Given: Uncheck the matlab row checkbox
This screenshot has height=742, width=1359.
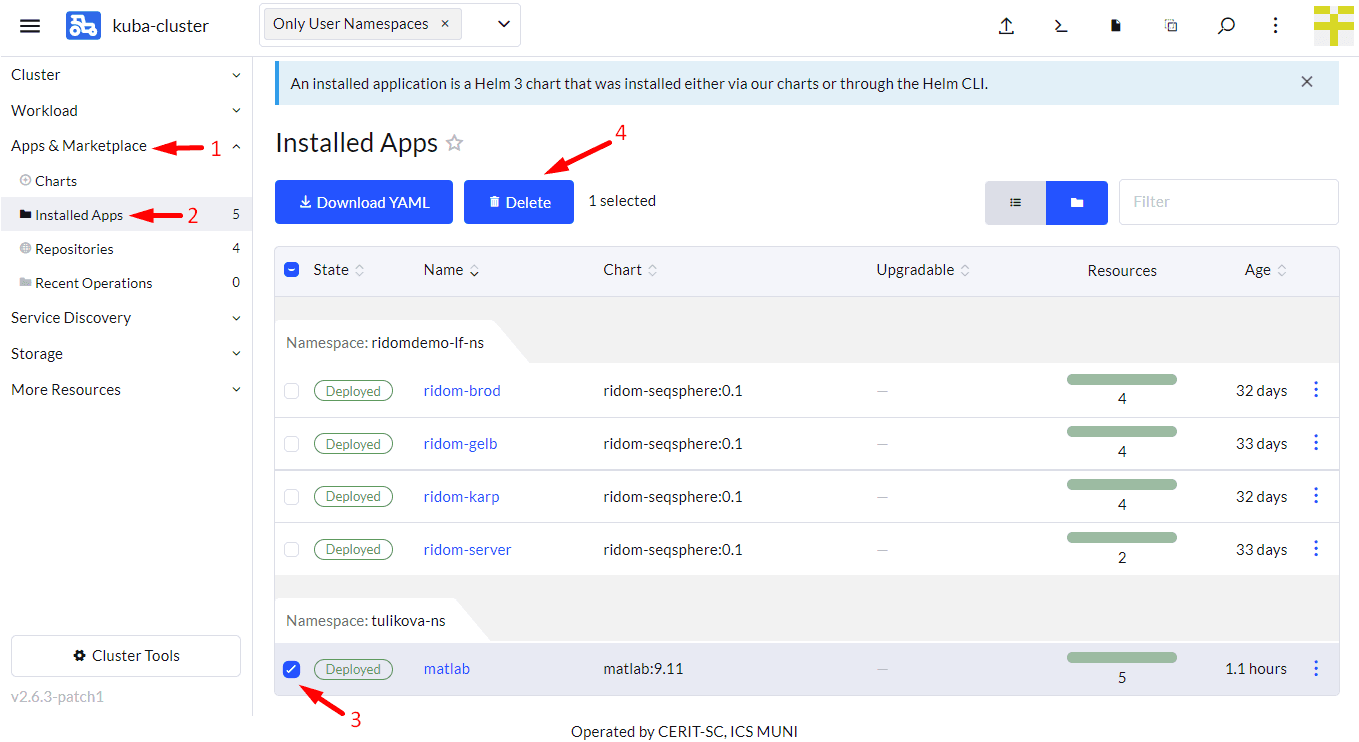Looking at the screenshot, I should [x=291, y=669].
